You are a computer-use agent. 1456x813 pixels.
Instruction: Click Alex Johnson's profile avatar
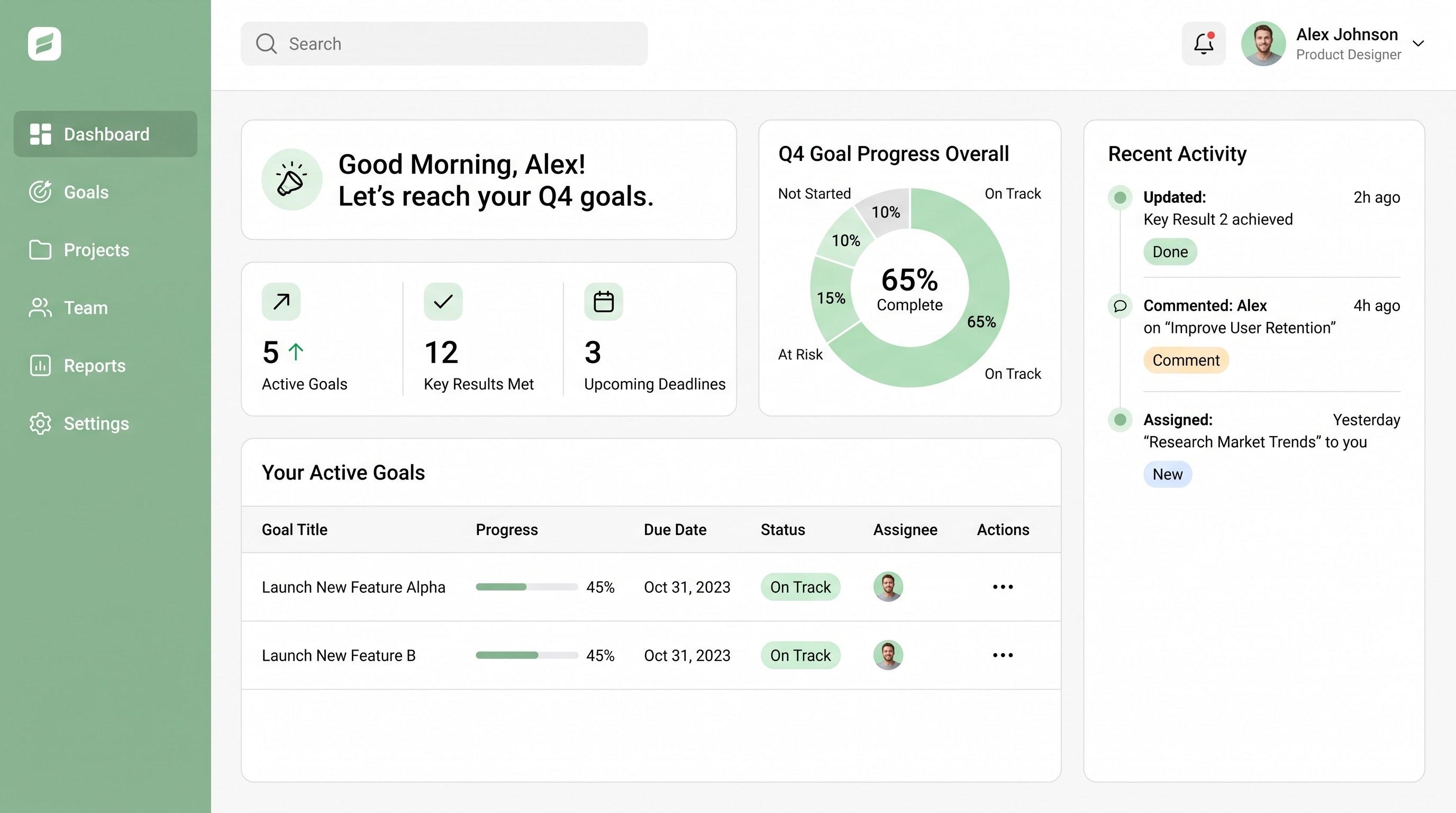[x=1263, y=43]
